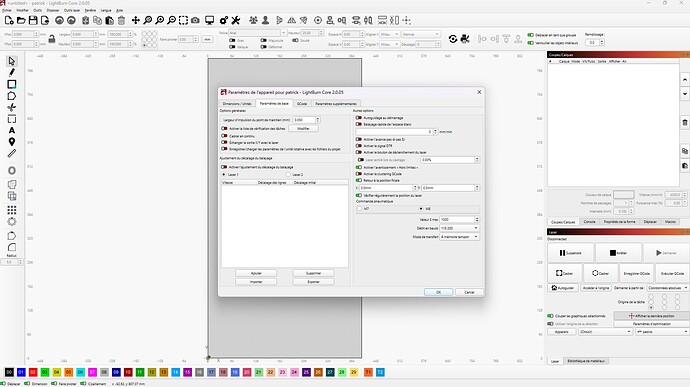690x387 pixels.
Task: Click the up arrow beside the layers list
Action: [x=685, y=80]
